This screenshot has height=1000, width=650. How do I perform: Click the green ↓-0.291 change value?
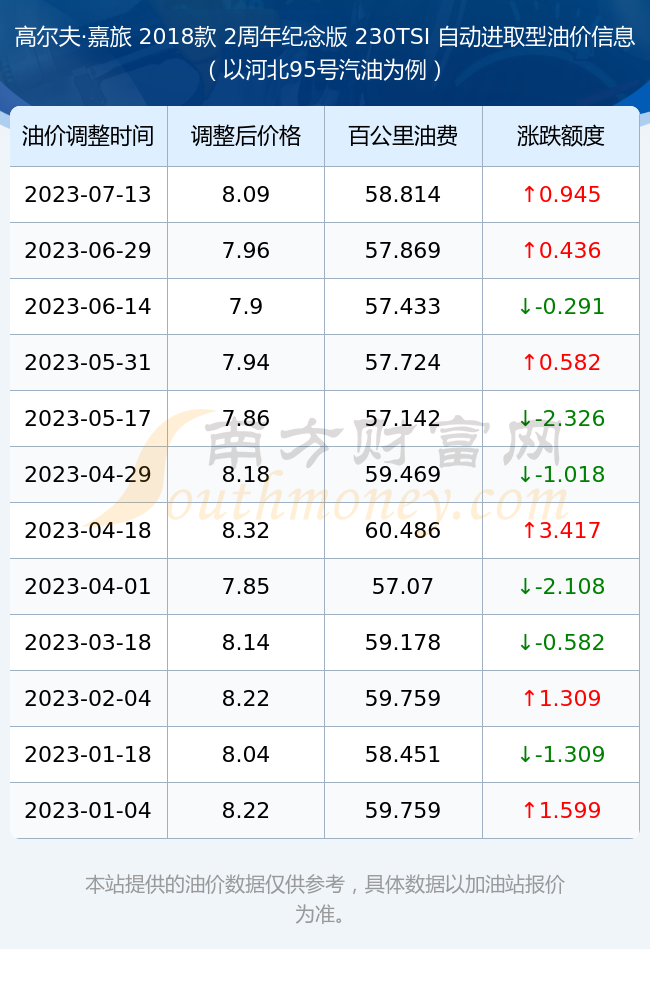(561, 307)
